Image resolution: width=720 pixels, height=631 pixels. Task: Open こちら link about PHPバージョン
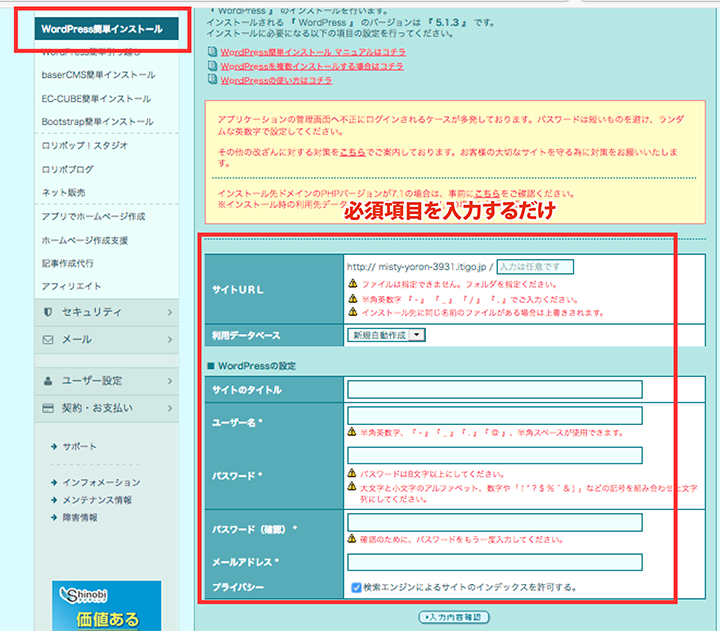[x=487, y=193]
